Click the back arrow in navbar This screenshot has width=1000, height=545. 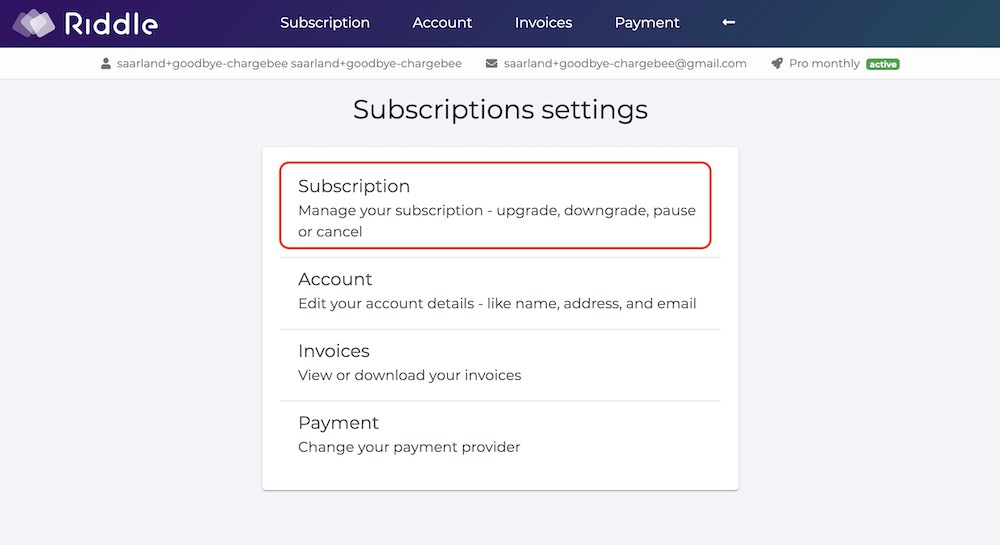[728, 22]
